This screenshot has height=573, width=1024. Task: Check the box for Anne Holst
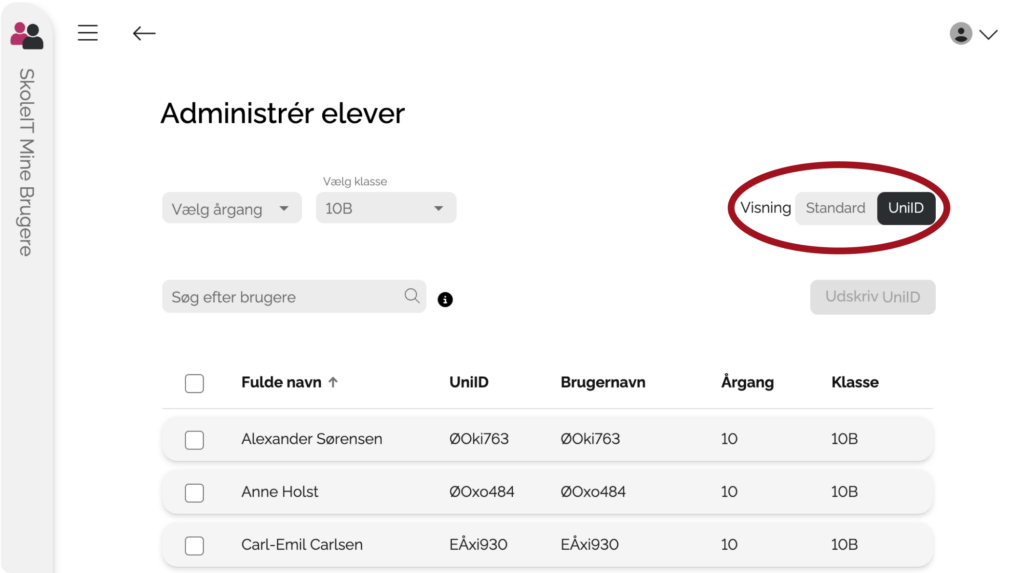[194, 492]
